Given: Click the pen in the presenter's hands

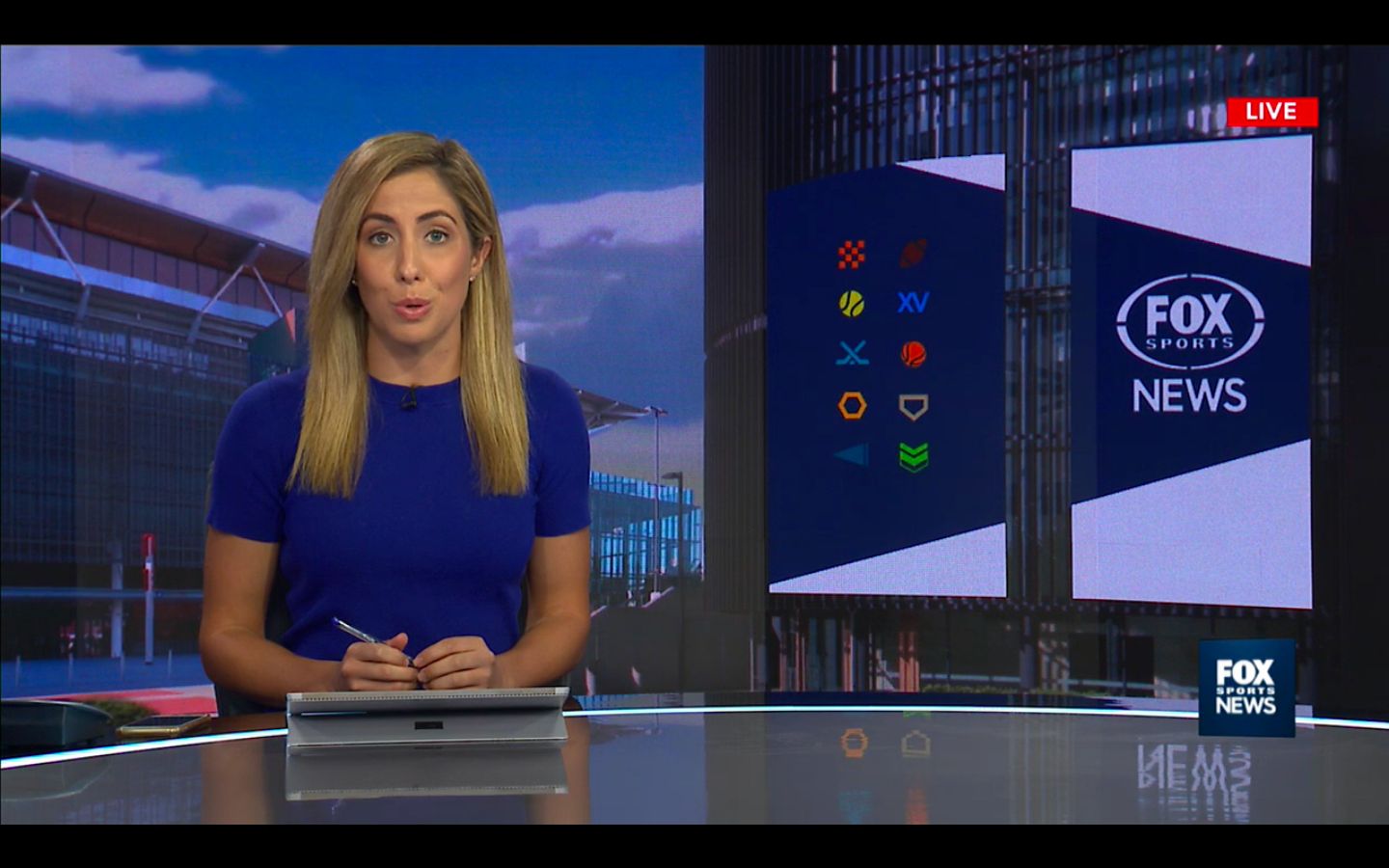Looking at the screenshot, I should click(370, 639).
